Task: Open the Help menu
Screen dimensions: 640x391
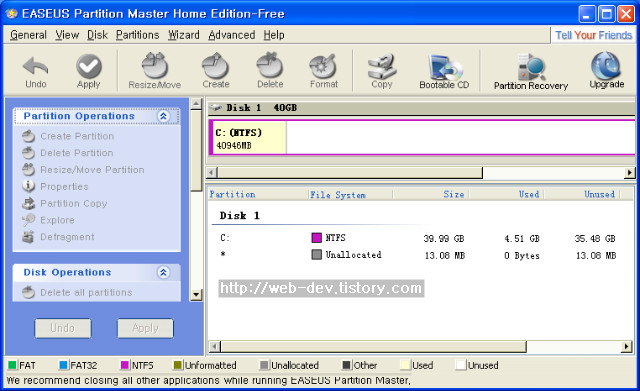Action: click(x=273, y=35)
